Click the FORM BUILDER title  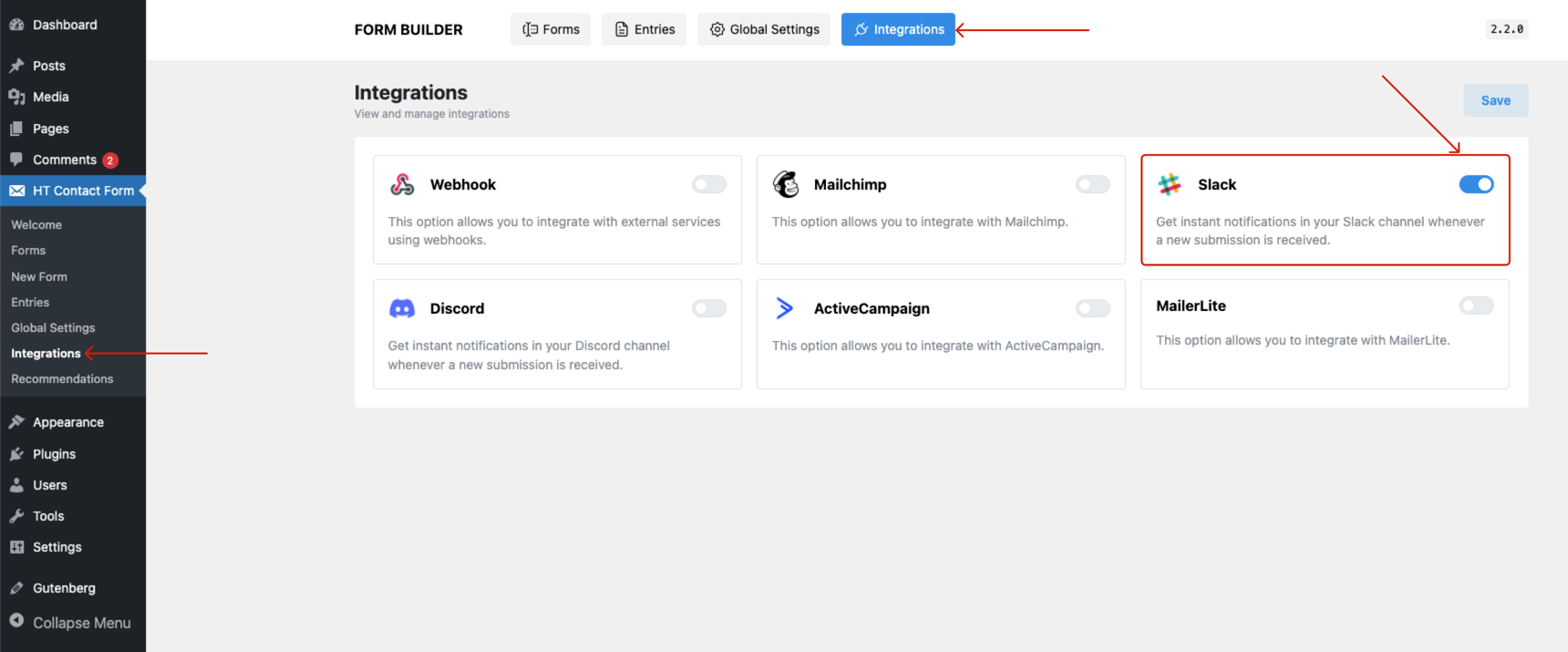(408, 30)
